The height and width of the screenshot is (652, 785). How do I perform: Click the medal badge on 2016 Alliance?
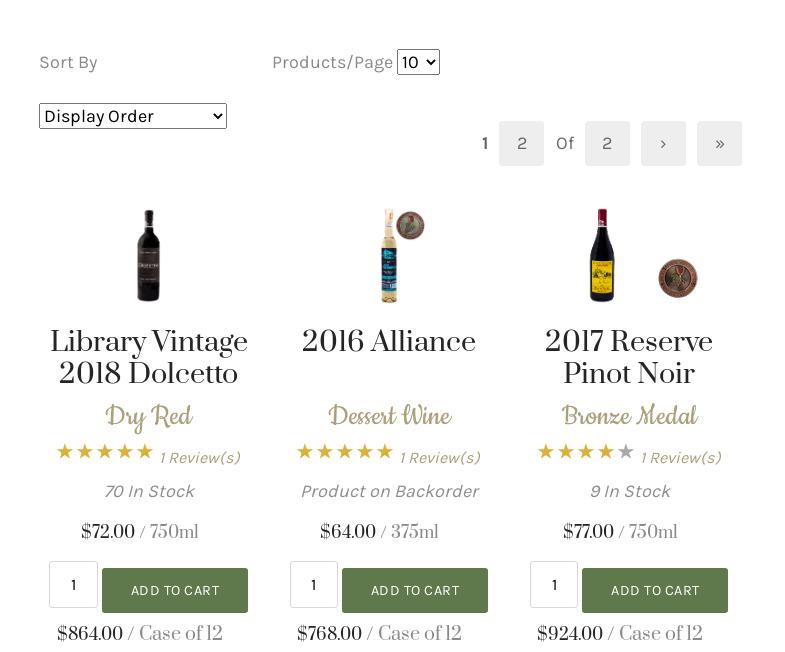pyautogui.click(x=410, y=225)
